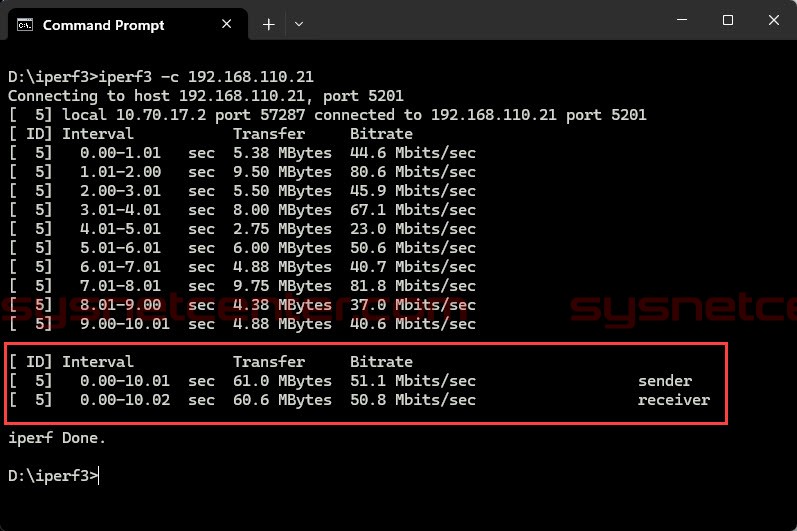Click the '8.01-9.00' interval
Viewport: 797px width, 531px height.
coord(120,305)
